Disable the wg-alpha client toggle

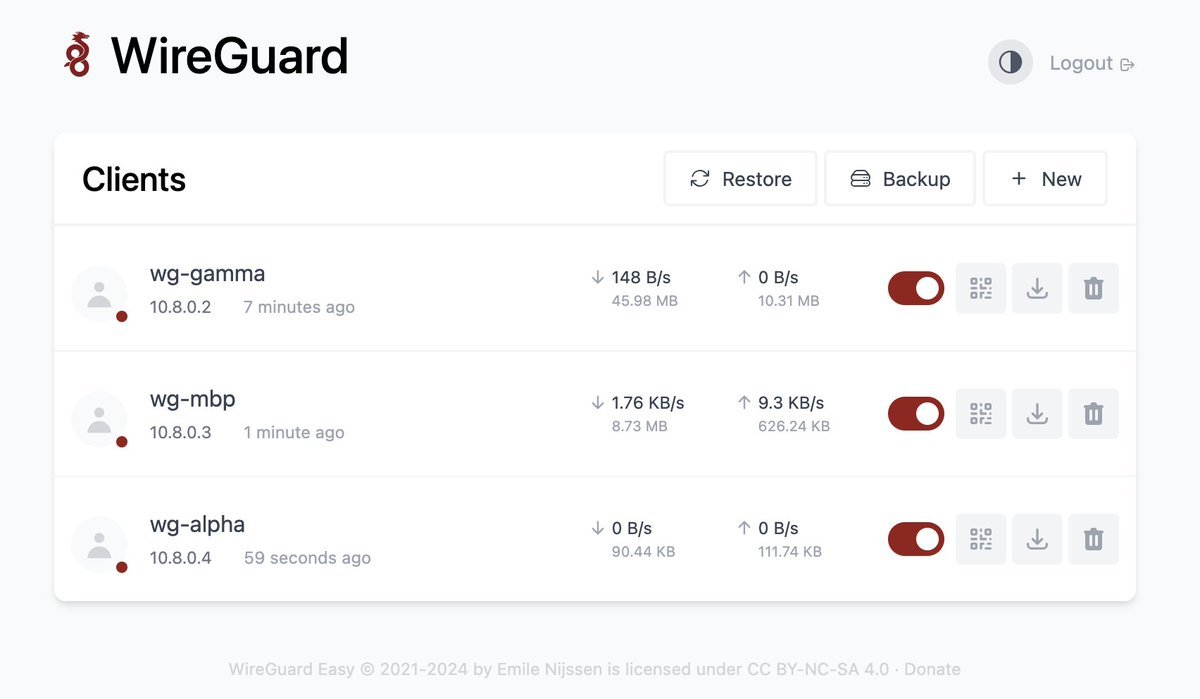point(916,539)
